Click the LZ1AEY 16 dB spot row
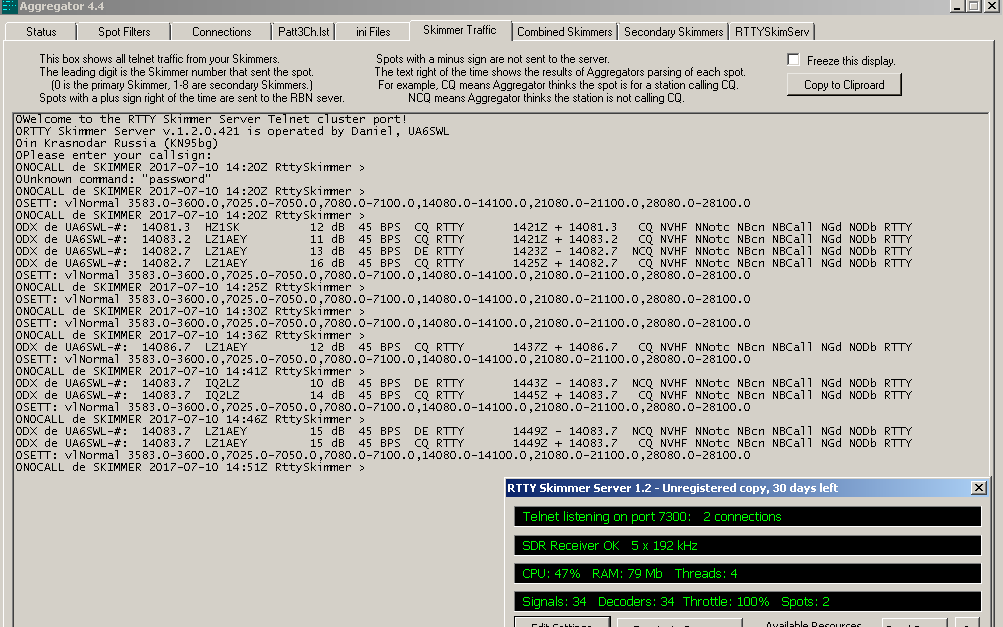 464,263
